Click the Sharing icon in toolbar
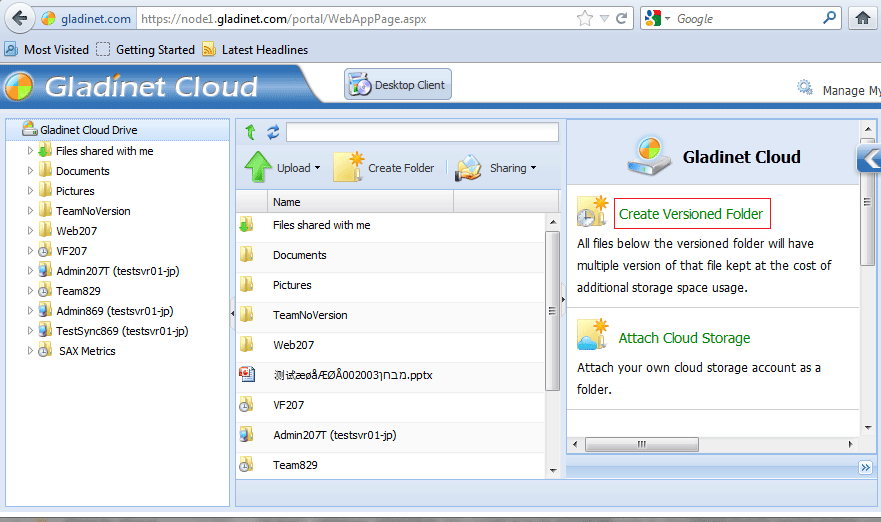The height and width of the screenshot is (522, 881). coord(468,168)
